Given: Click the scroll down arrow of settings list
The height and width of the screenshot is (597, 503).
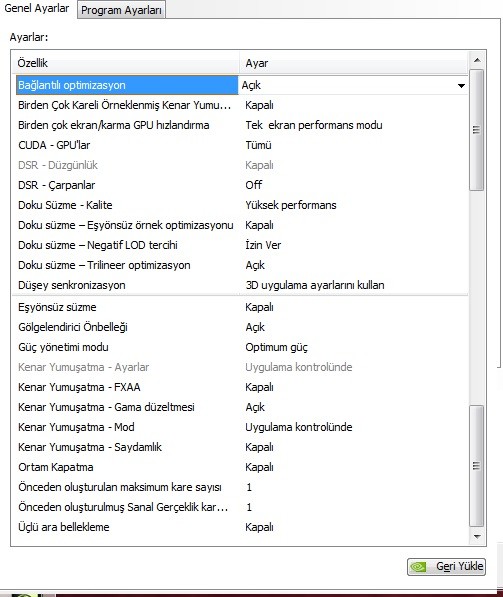Looking at the screenshot, I should point(476,536).
